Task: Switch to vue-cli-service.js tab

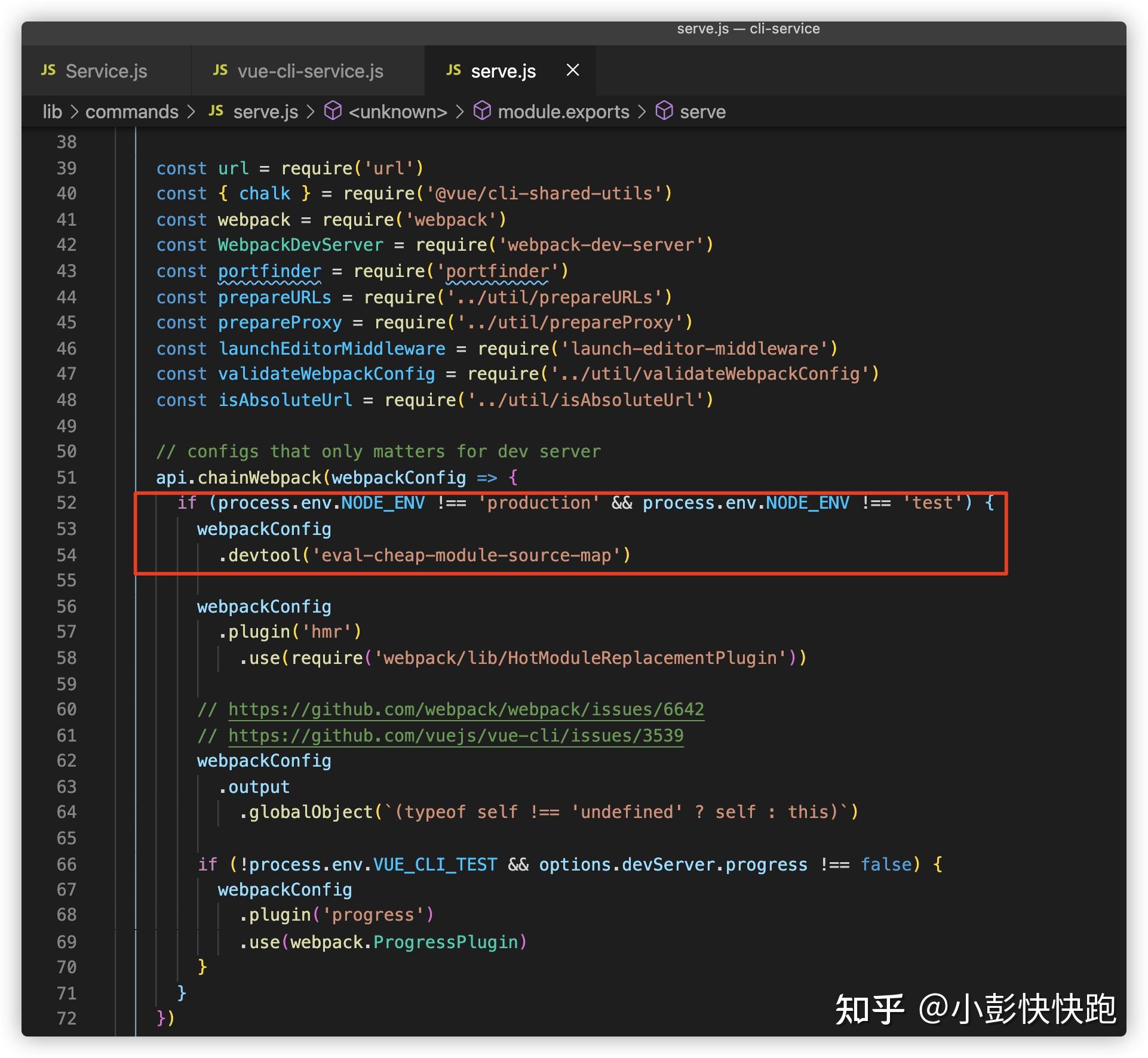Action: click(310, 72)
